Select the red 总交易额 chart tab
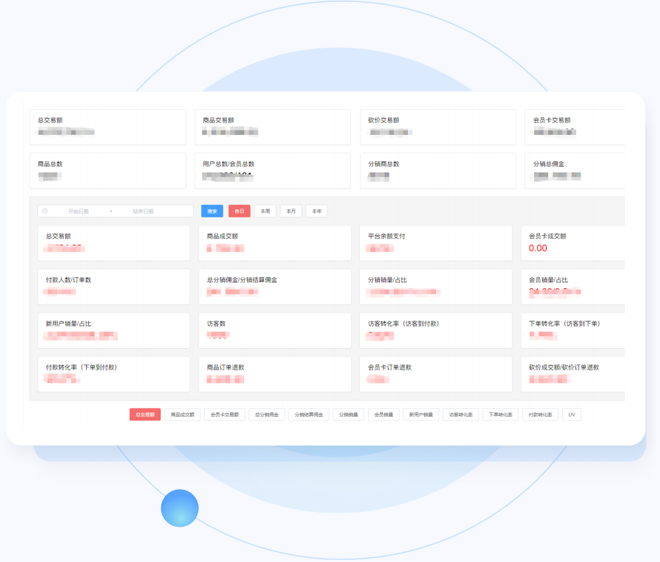 [145, 415]
